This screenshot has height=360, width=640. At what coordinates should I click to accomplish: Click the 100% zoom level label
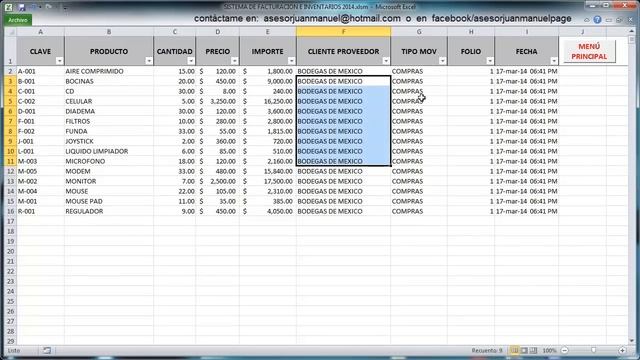click(549, 351)
